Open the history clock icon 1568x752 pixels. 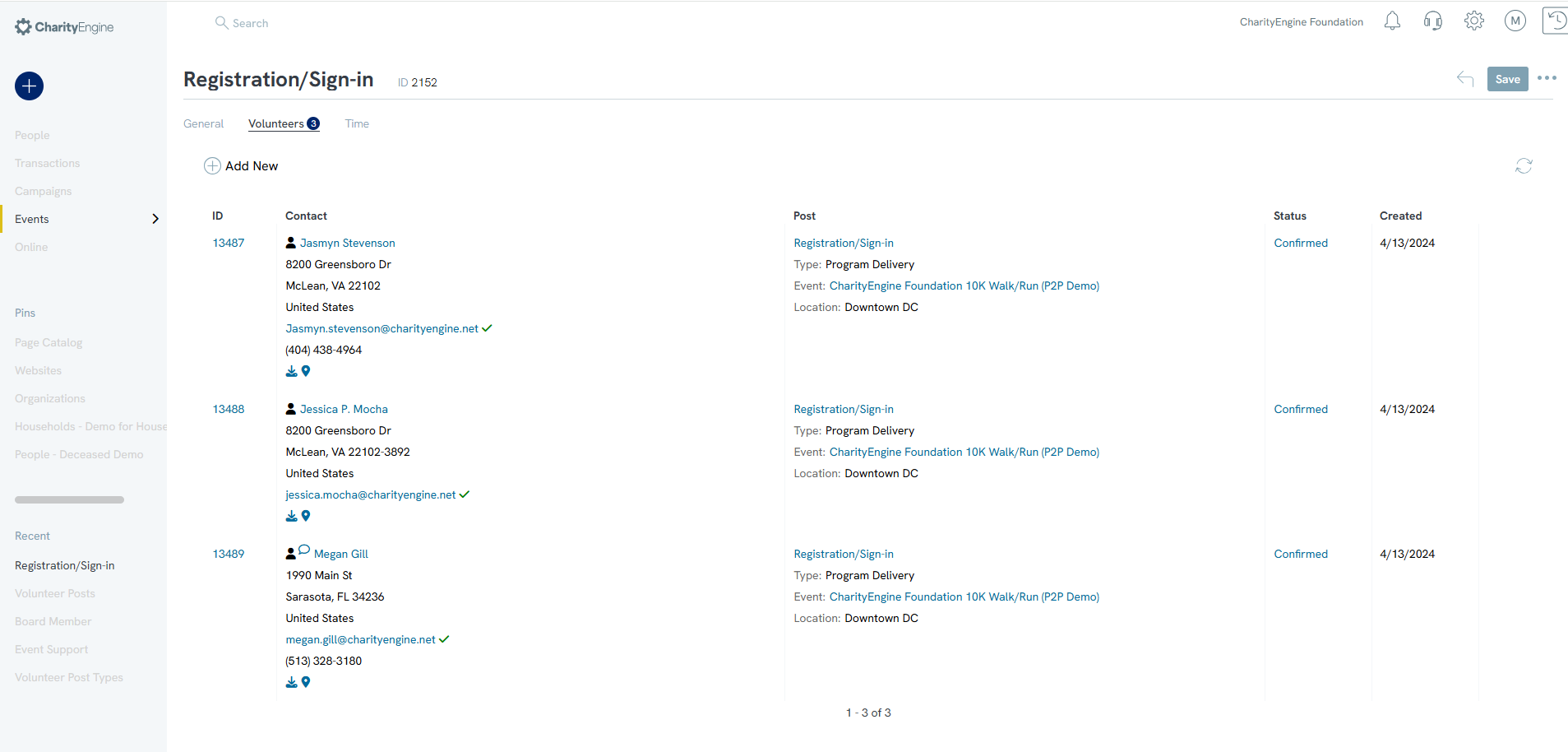click(x=1555, y=21)
